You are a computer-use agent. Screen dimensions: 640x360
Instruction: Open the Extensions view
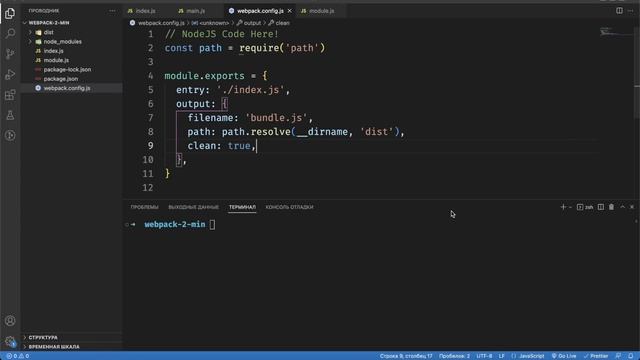click(10, 95)
